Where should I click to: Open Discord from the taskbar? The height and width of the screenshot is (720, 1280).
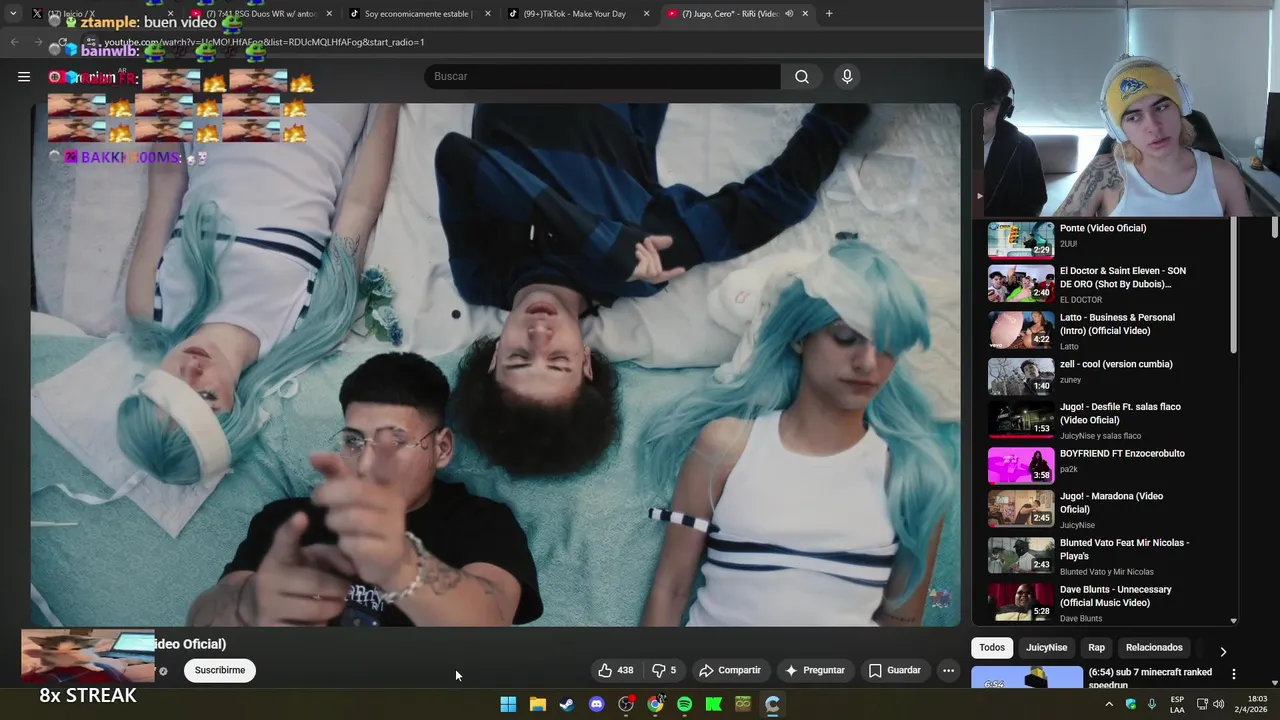click(597, 704)
